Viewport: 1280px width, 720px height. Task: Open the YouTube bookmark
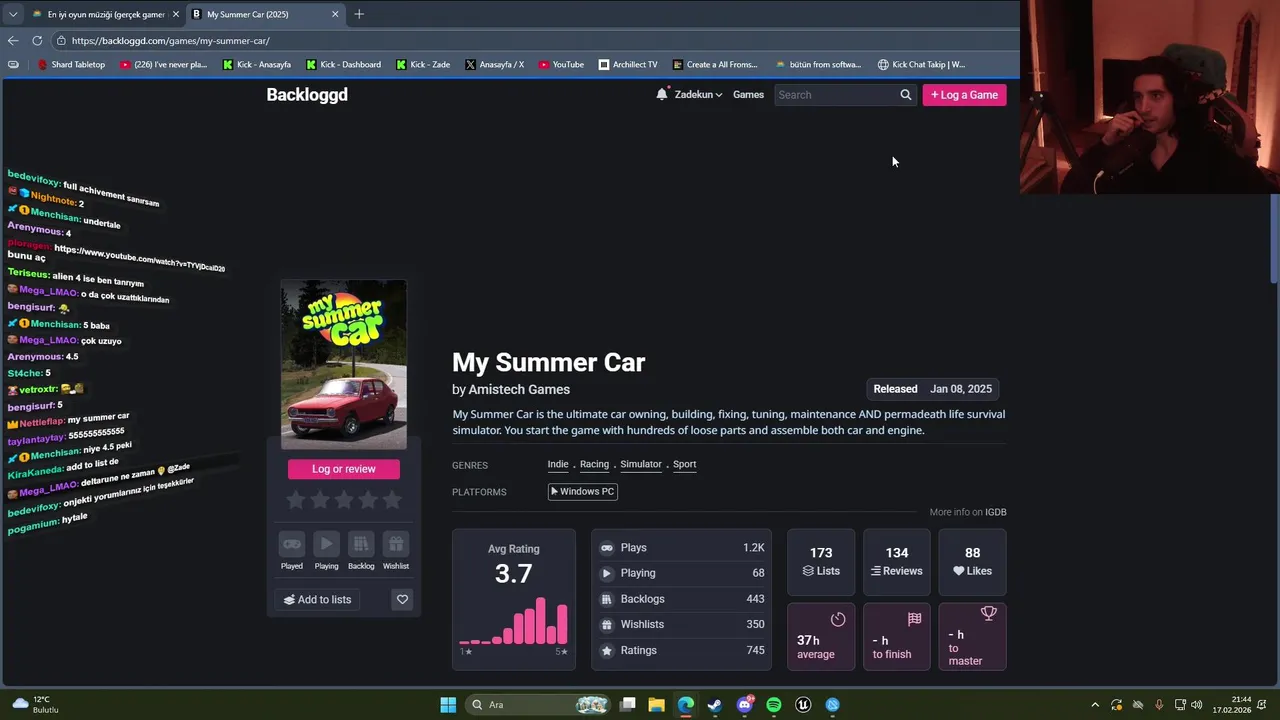coord(561,64)
